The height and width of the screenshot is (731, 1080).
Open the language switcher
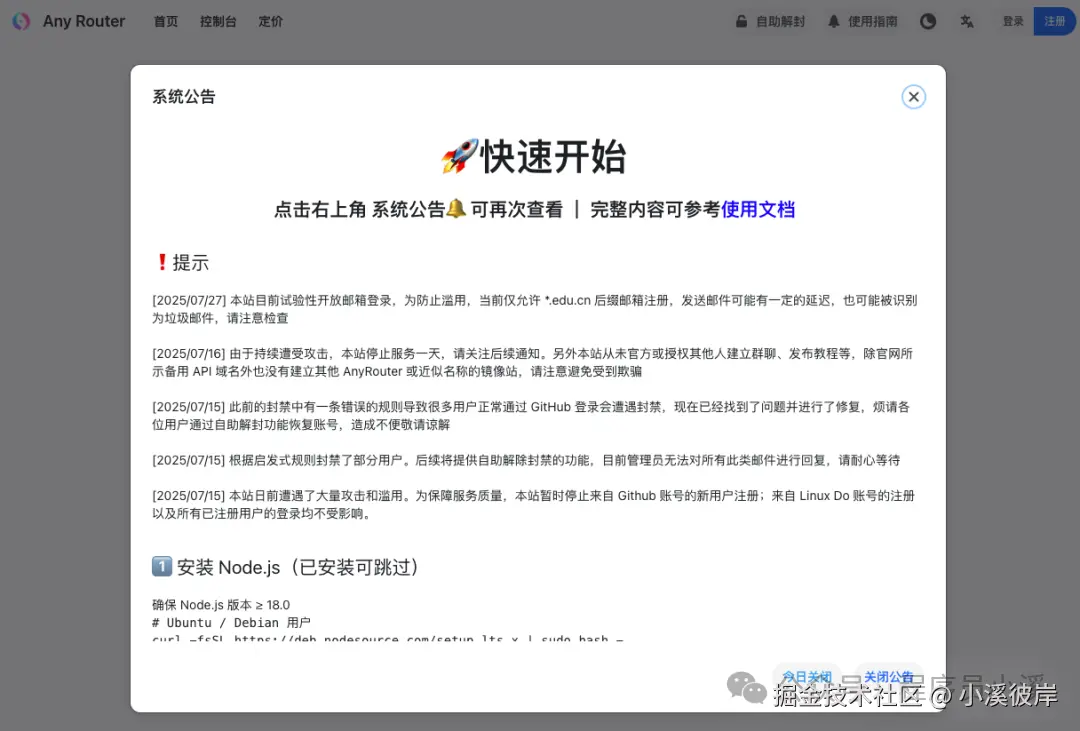point(967,21)
